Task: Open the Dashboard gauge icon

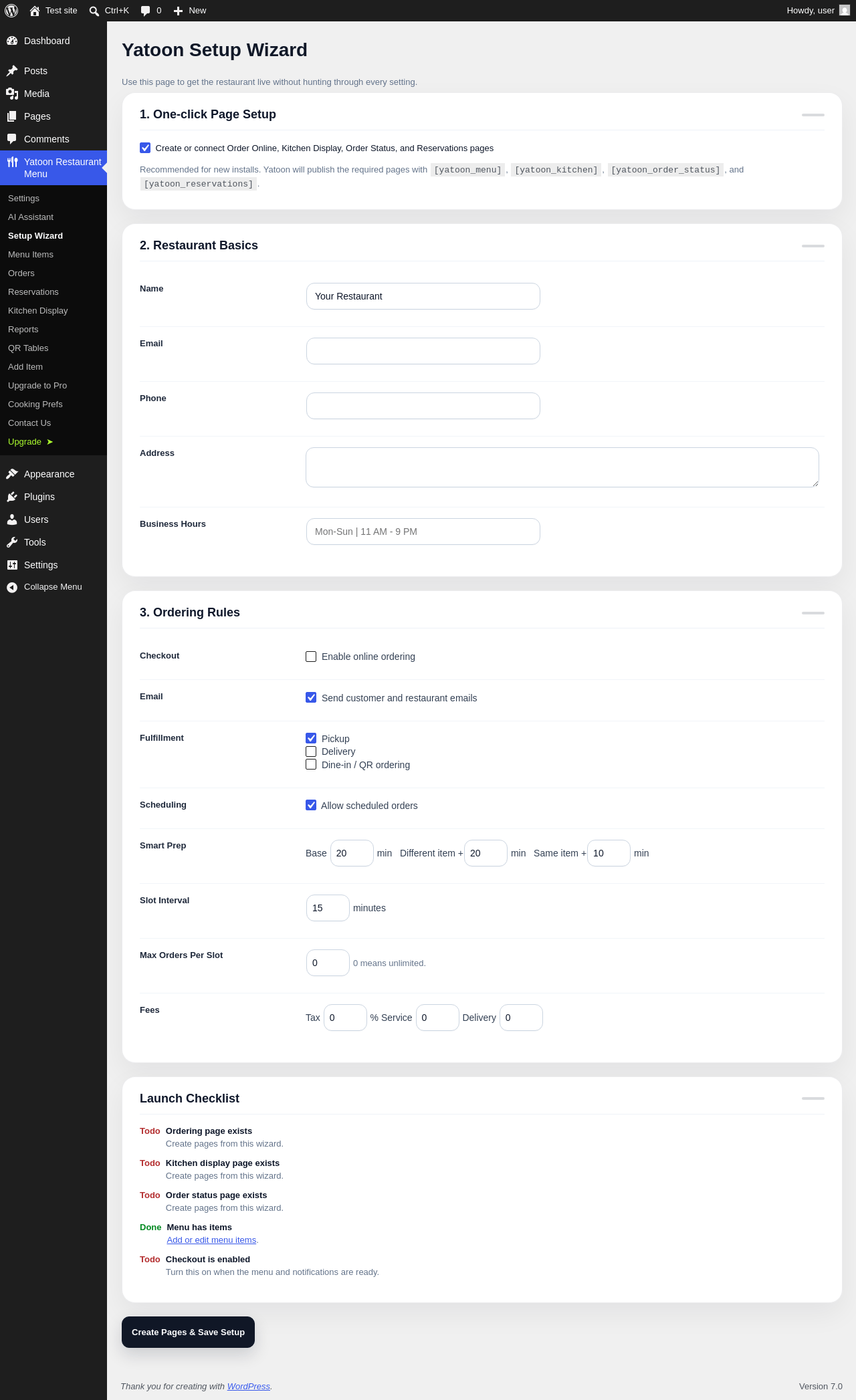Action: [x=12, y=41]
